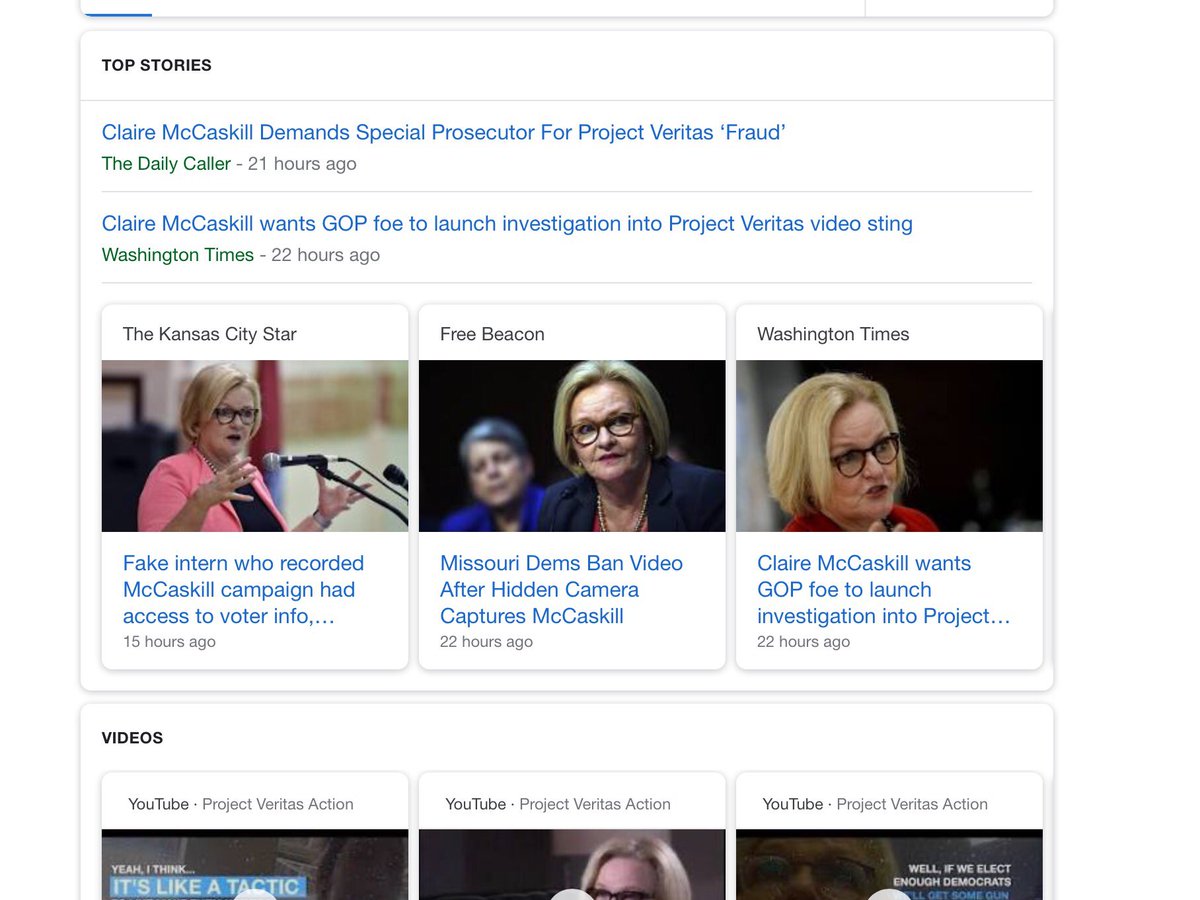
Task: Click the 'VIDEOS' section heading
Action: (132, 738)
